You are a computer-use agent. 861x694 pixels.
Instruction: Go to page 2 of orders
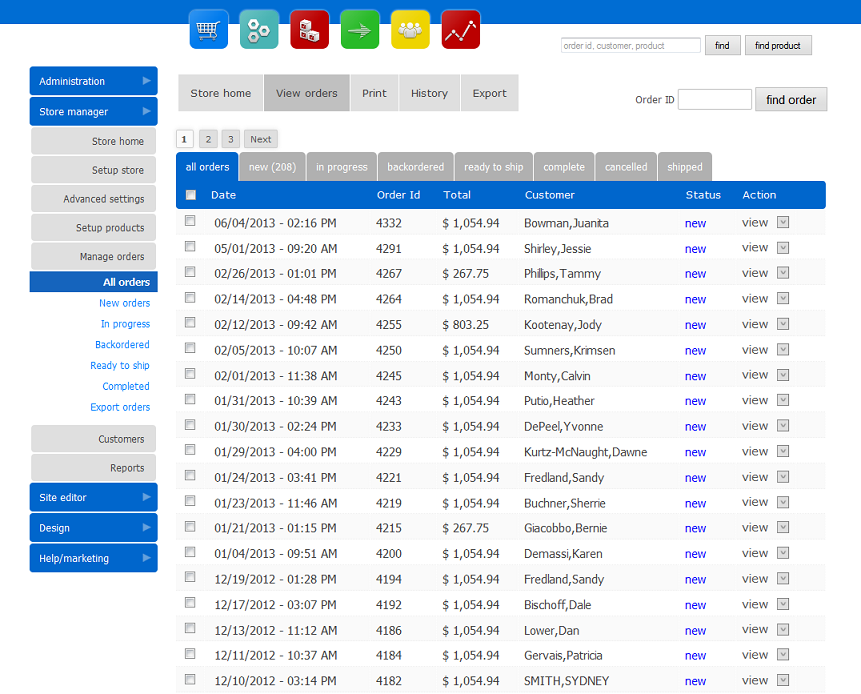tap(208, 140)
